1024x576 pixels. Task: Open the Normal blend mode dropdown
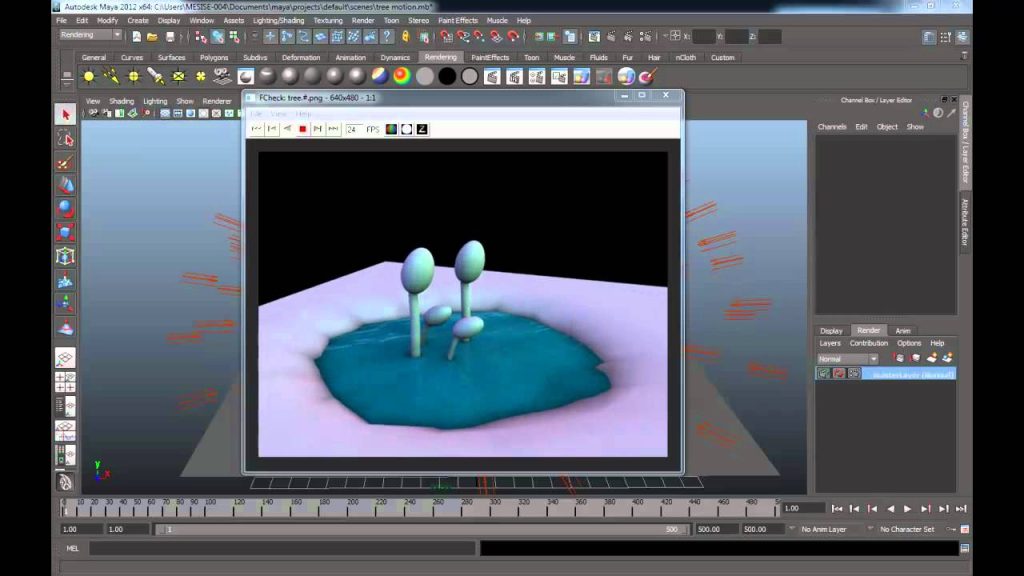(x=848, y=359)
